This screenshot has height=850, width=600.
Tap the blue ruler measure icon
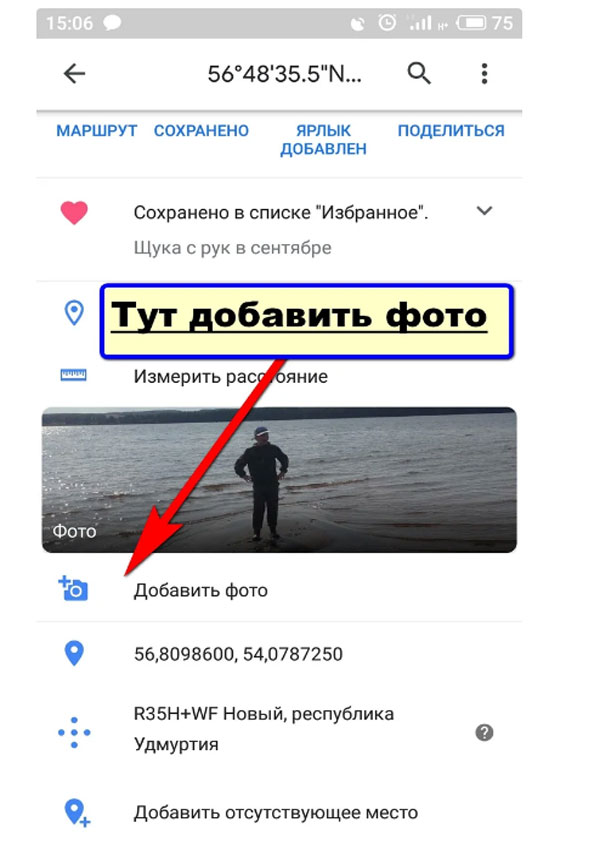click(x=74, y=375)
